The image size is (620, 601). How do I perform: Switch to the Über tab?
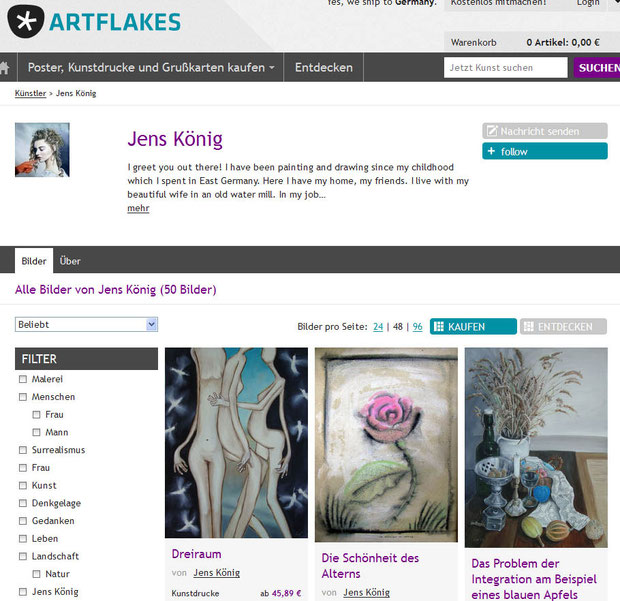[70, 261]
